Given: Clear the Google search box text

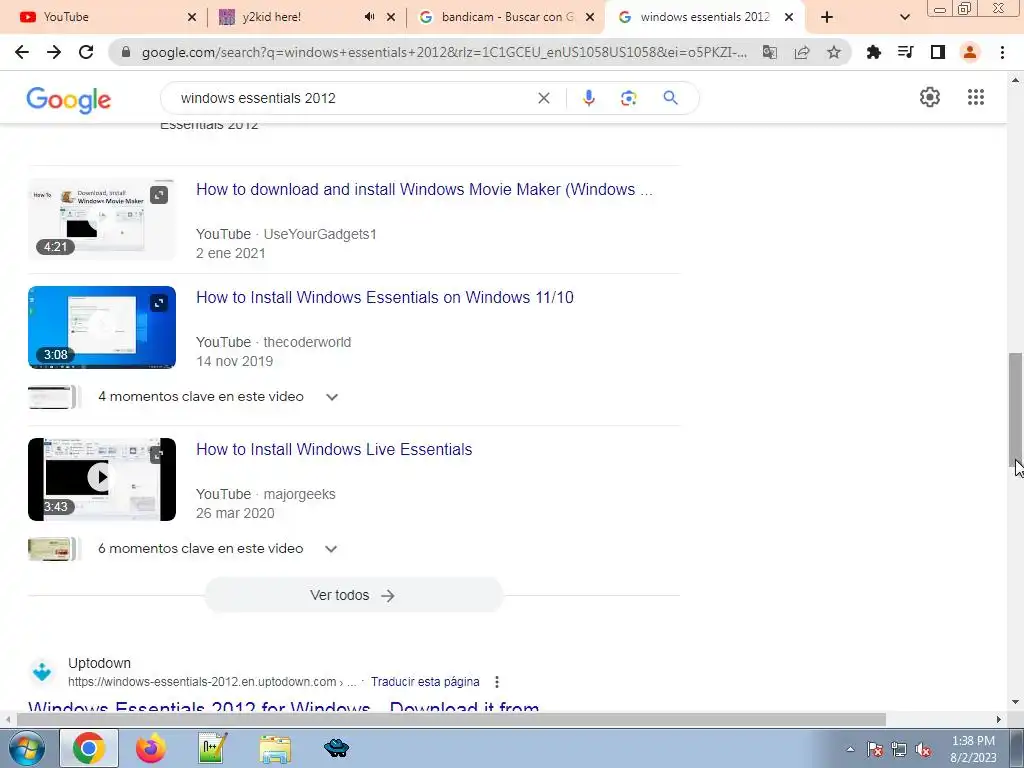Looking at the screenshot, I should coord(543,98).
